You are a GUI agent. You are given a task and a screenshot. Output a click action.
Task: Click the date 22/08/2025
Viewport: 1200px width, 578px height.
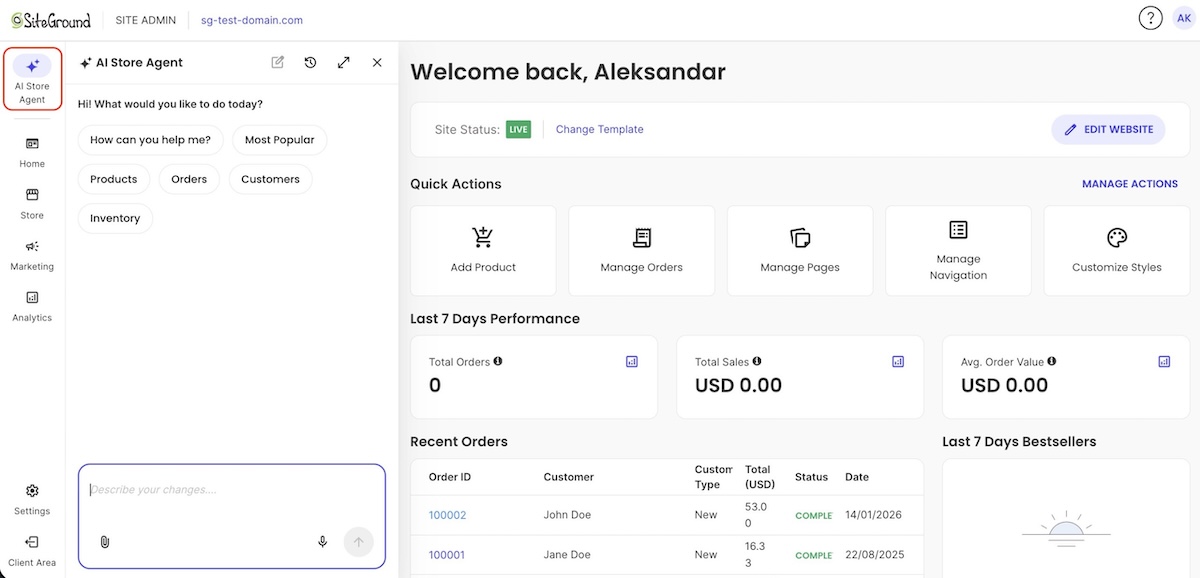873,555
